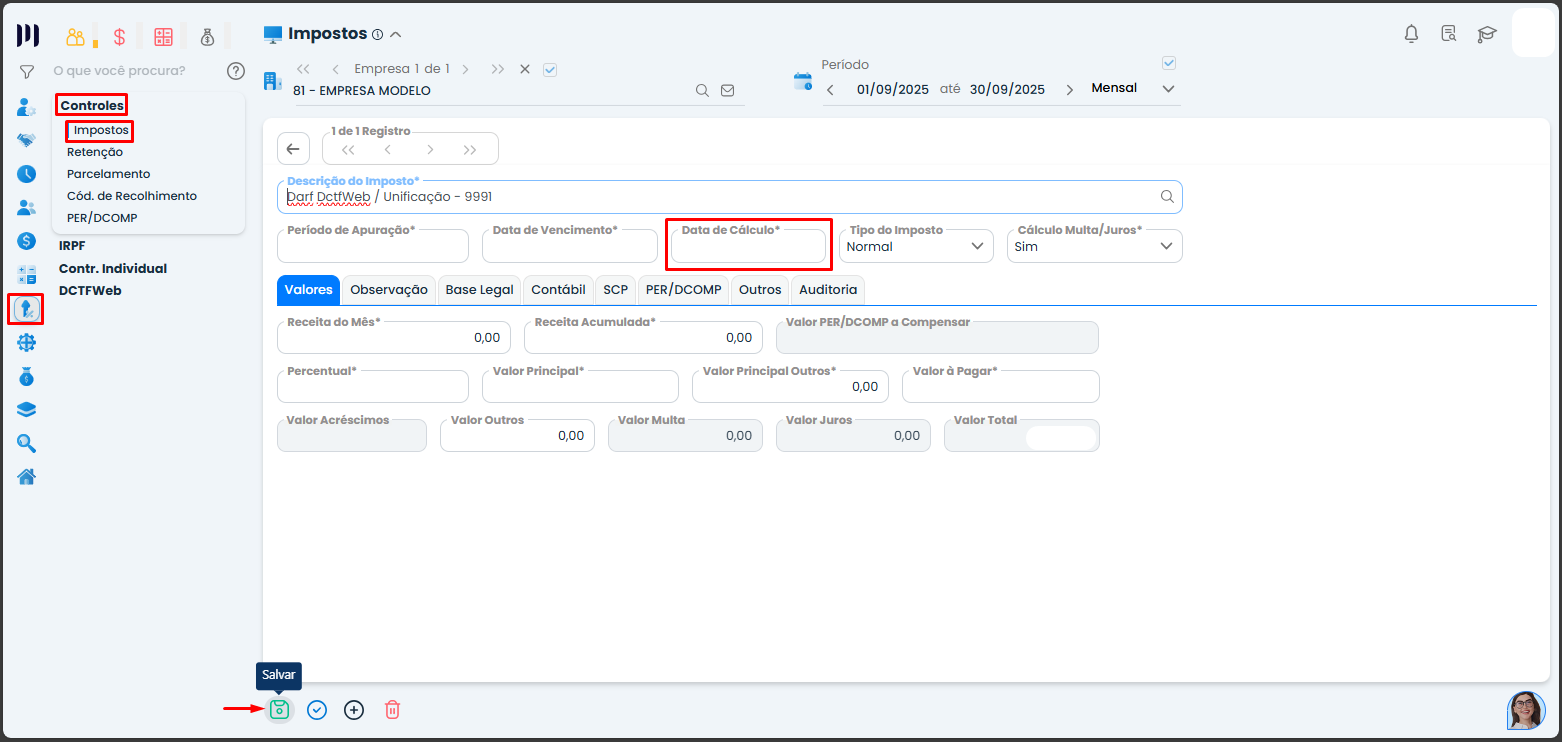Click the help question mark icon
1562x742 pixels.
coord(236,71)
